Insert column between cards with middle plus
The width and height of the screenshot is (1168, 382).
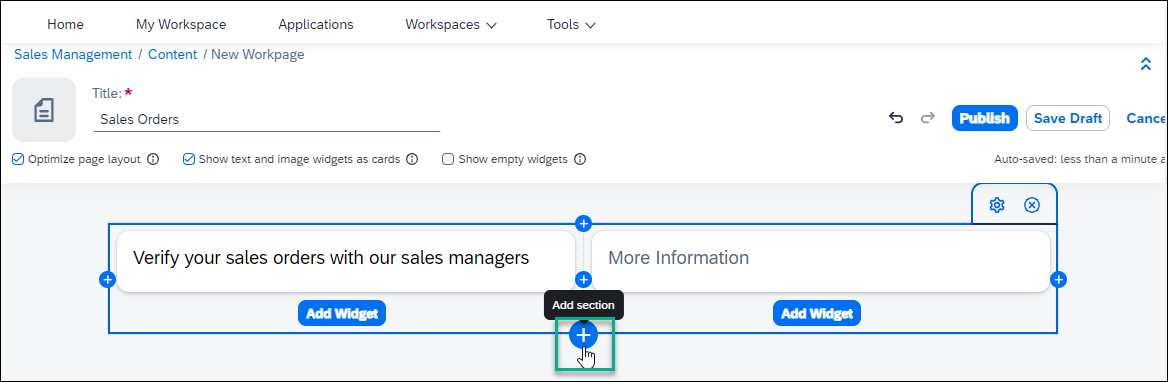click(583, 279)
